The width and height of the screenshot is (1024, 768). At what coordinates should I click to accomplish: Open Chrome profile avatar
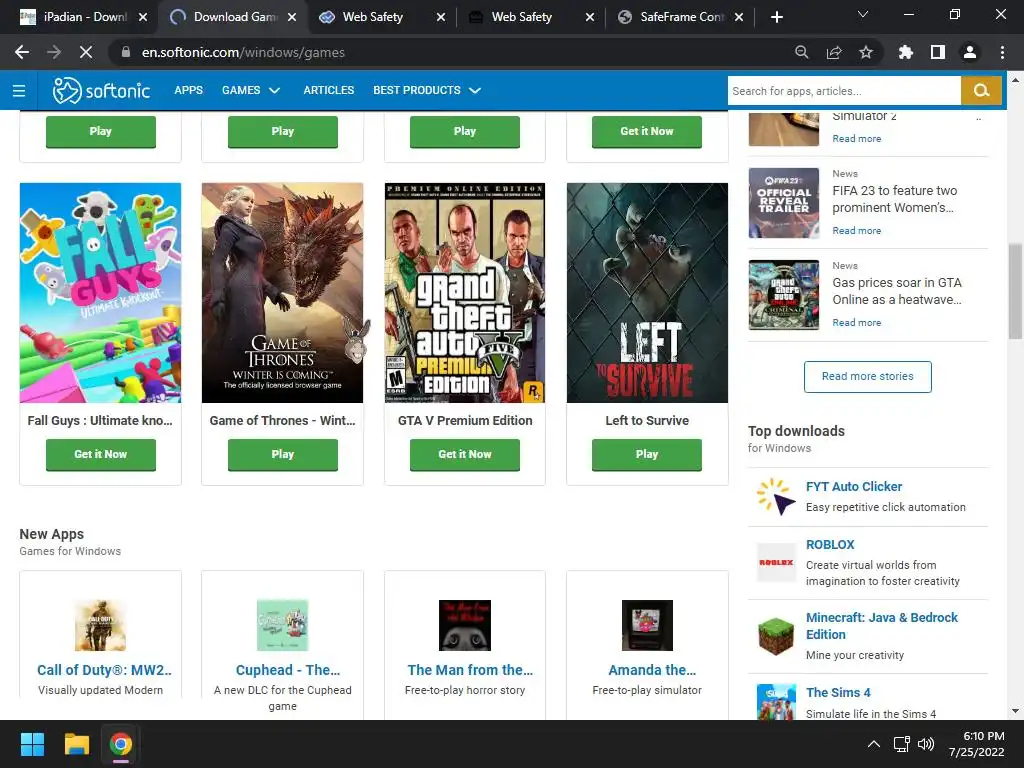970,52
